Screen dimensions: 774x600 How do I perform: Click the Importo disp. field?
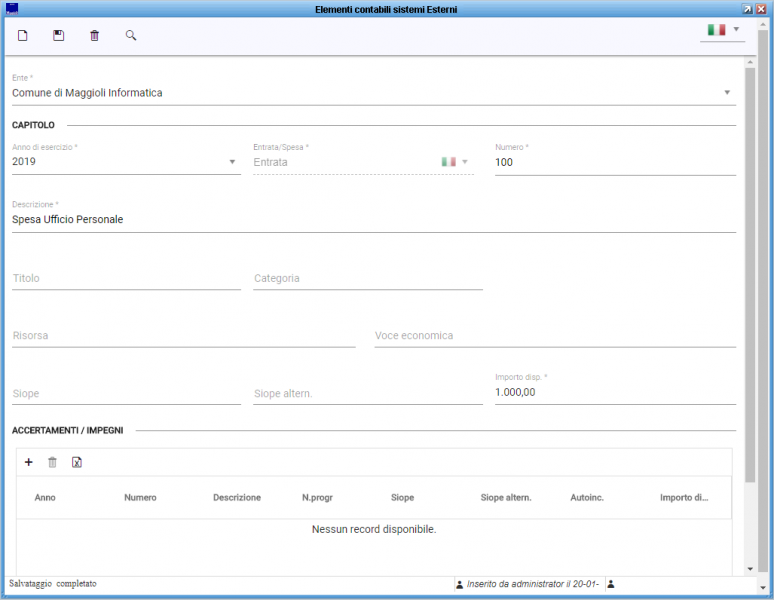[615, 393]
